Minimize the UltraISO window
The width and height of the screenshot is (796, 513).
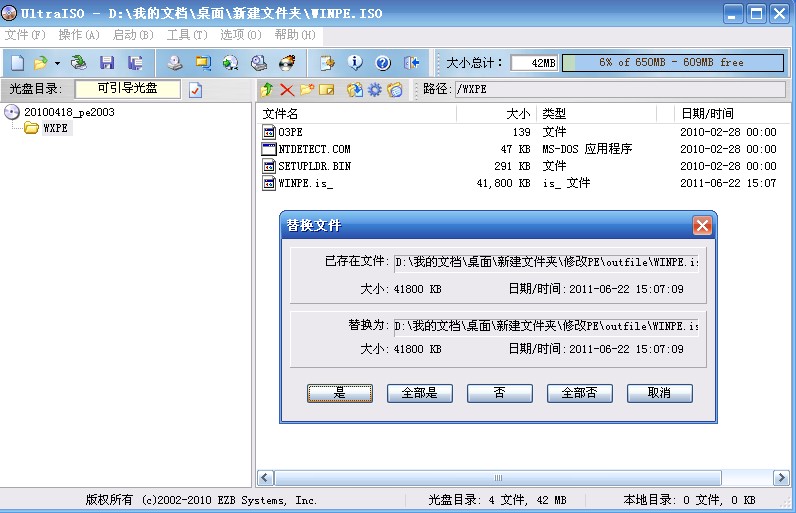(x=733, y=14)
